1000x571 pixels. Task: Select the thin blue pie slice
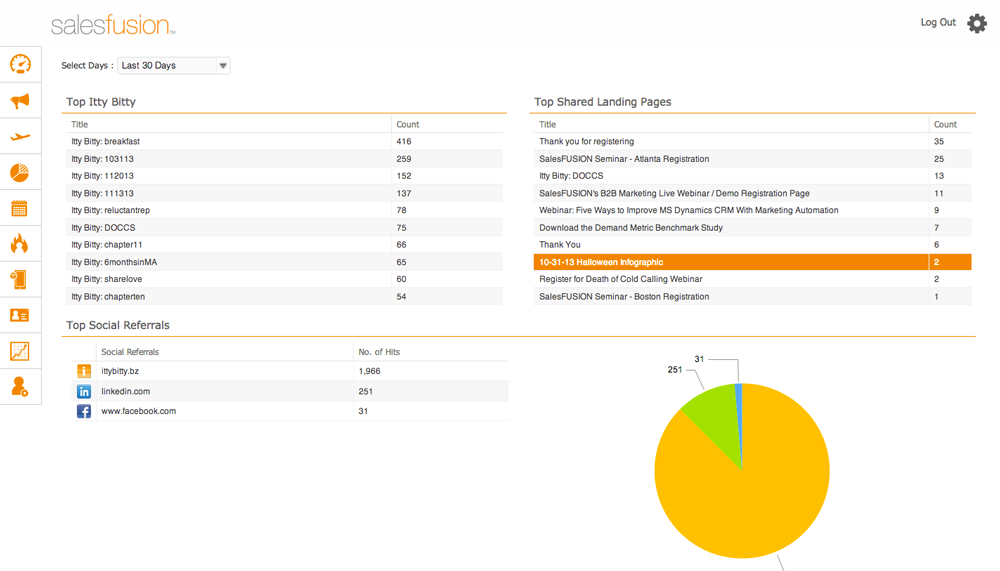click(x=739, y=408)
